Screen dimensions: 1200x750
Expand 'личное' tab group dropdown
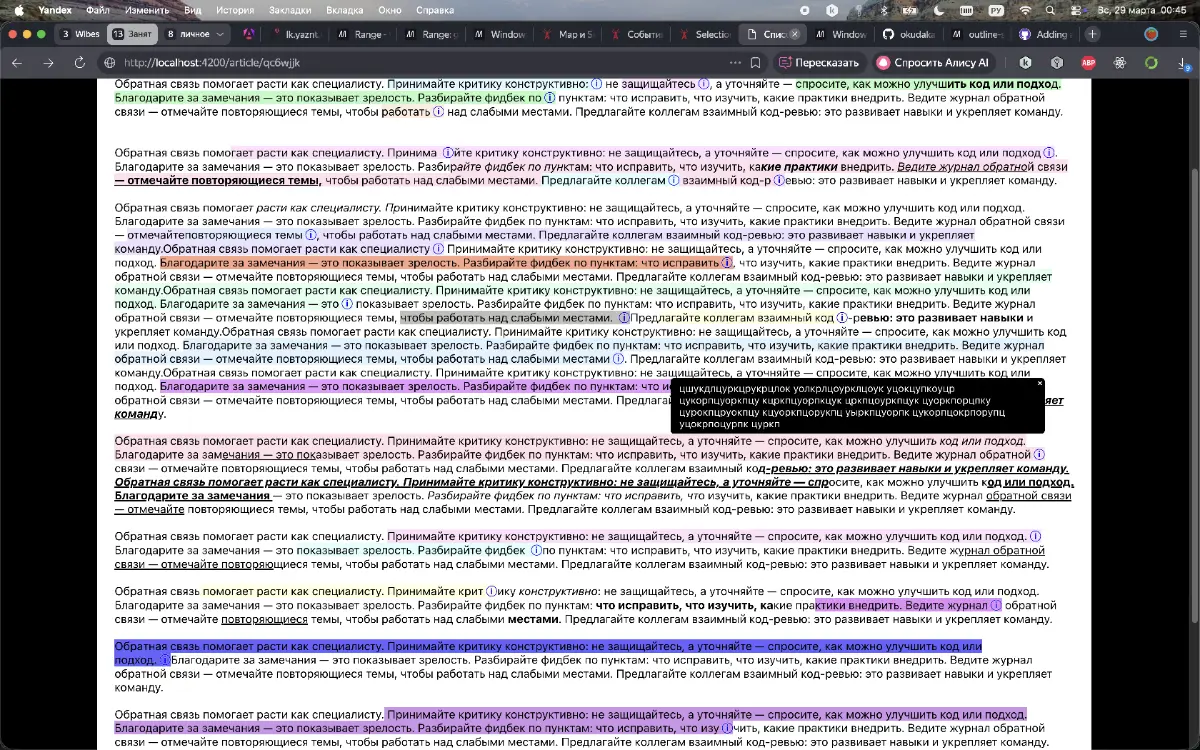click(x=222, y=34)
